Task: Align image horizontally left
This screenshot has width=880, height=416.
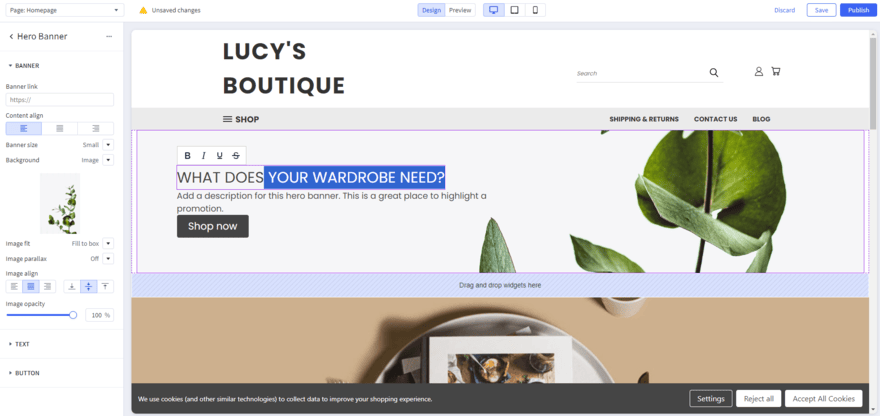Action: point(14,287)
